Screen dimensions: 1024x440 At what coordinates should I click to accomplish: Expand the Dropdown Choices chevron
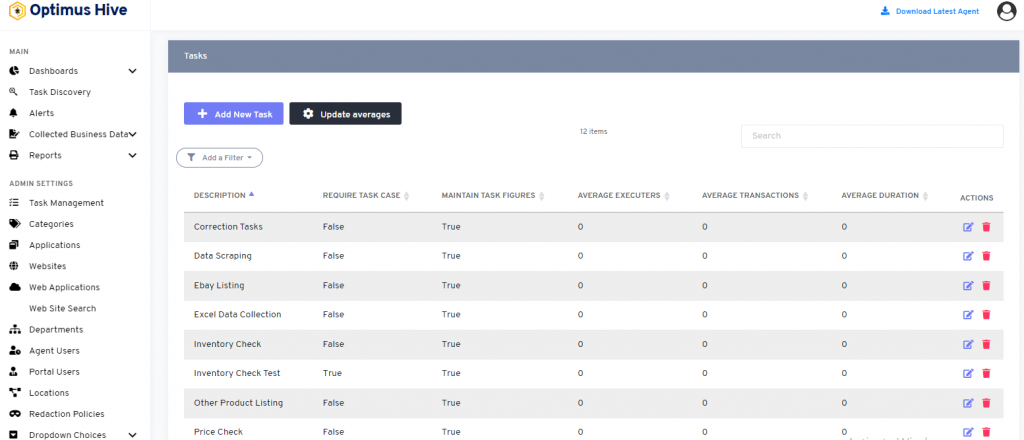[133, 435]
